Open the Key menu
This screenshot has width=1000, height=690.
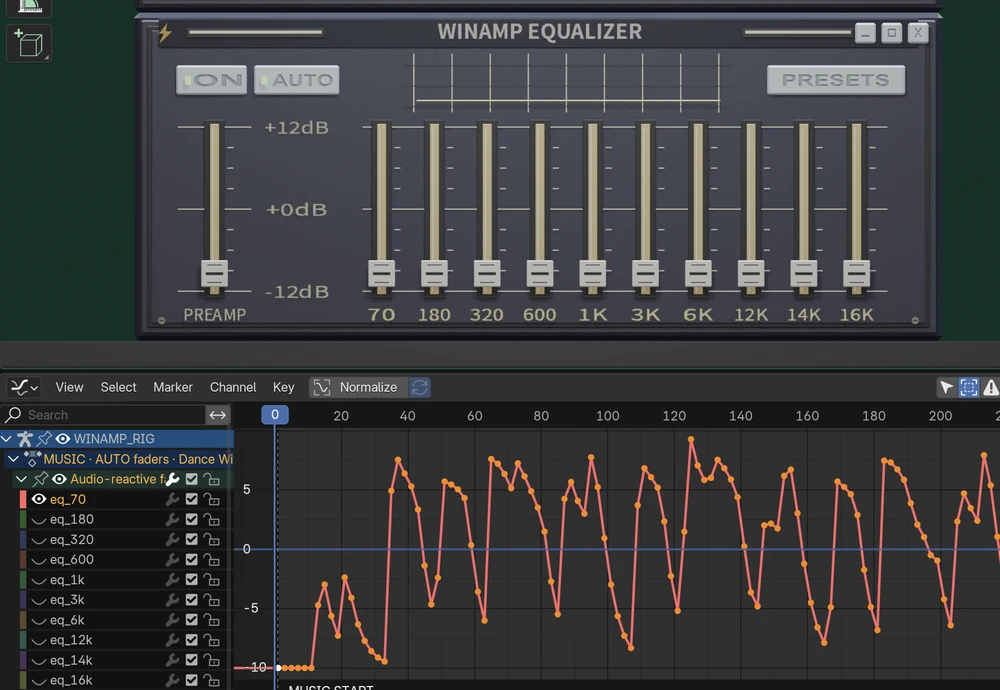pyautogui.click(x=283, y=387)
